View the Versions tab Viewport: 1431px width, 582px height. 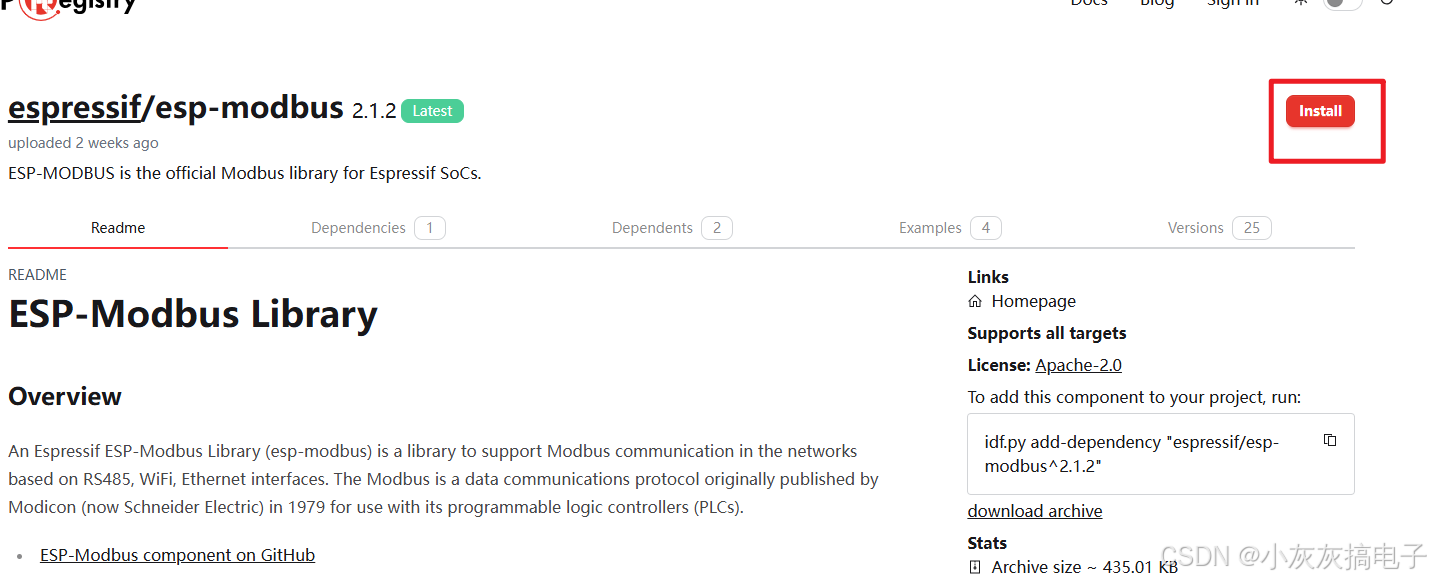(x=1220, y=228)
